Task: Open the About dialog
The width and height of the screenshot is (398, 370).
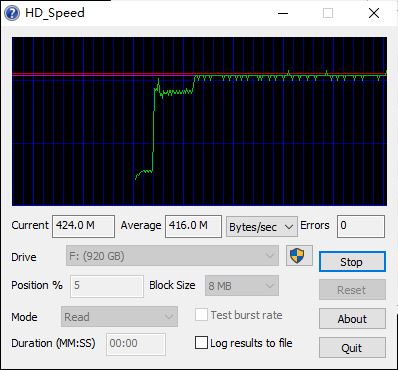Action: click(x=352, y=319)
